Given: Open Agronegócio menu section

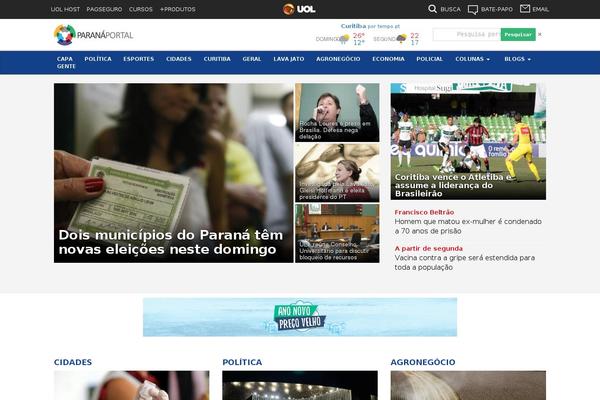Looking at the screenshot, I should pyautogui.click(x=338, y=59).
